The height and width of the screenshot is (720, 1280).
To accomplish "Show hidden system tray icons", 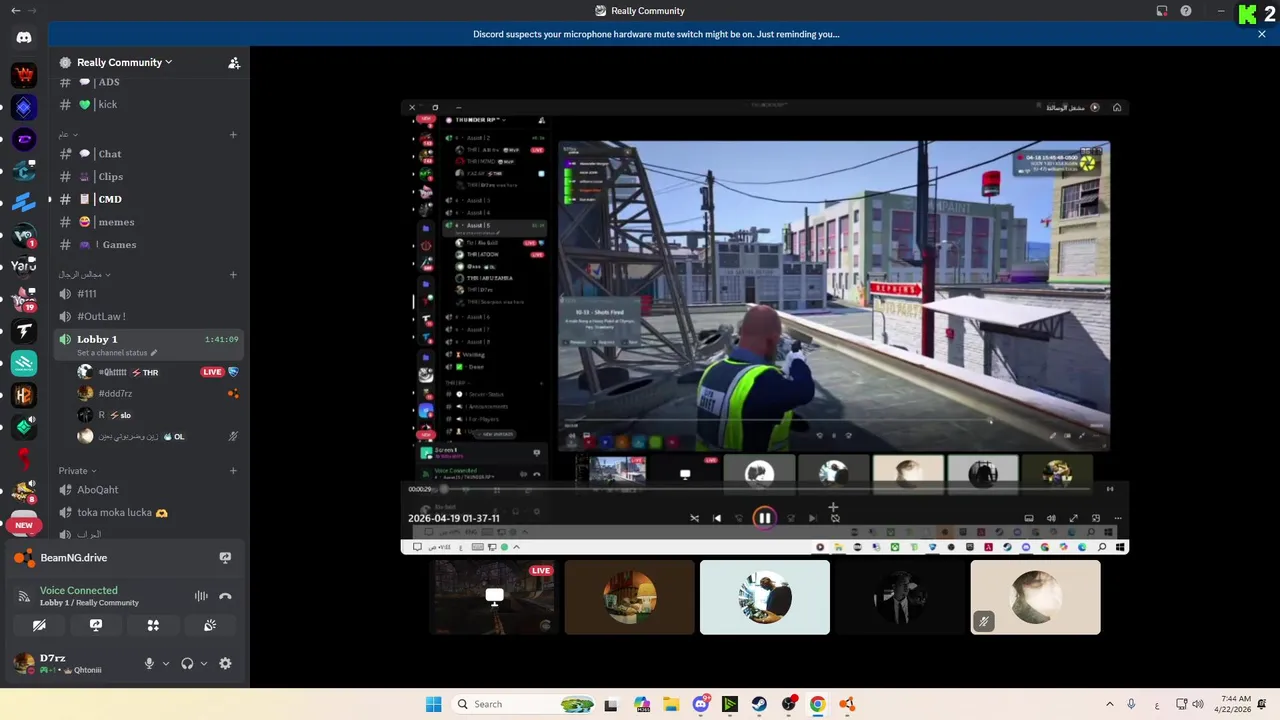I will coord(1109,704).
